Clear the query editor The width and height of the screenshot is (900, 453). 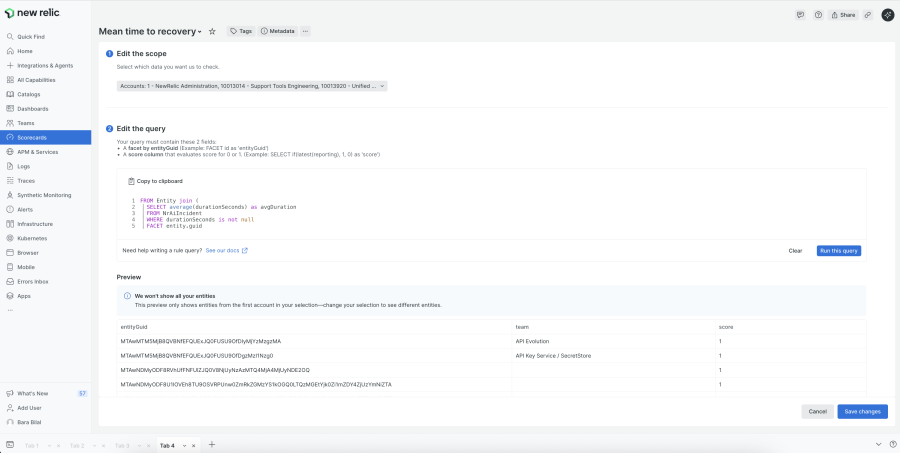795,251
